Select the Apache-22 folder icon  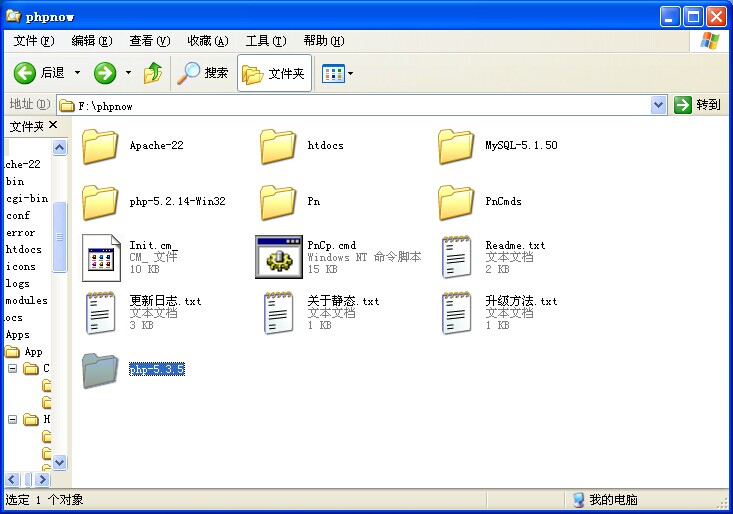pyautogui.click(x=100, y=146)
